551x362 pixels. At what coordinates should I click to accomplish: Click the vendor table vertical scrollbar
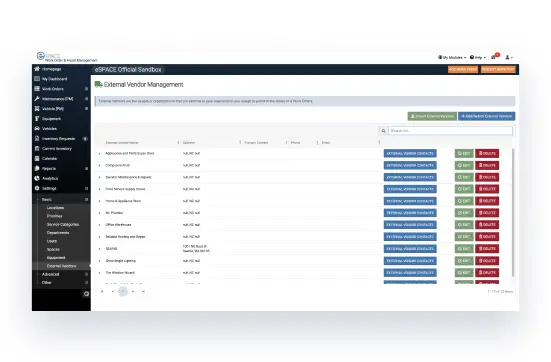tap(513, 213)
